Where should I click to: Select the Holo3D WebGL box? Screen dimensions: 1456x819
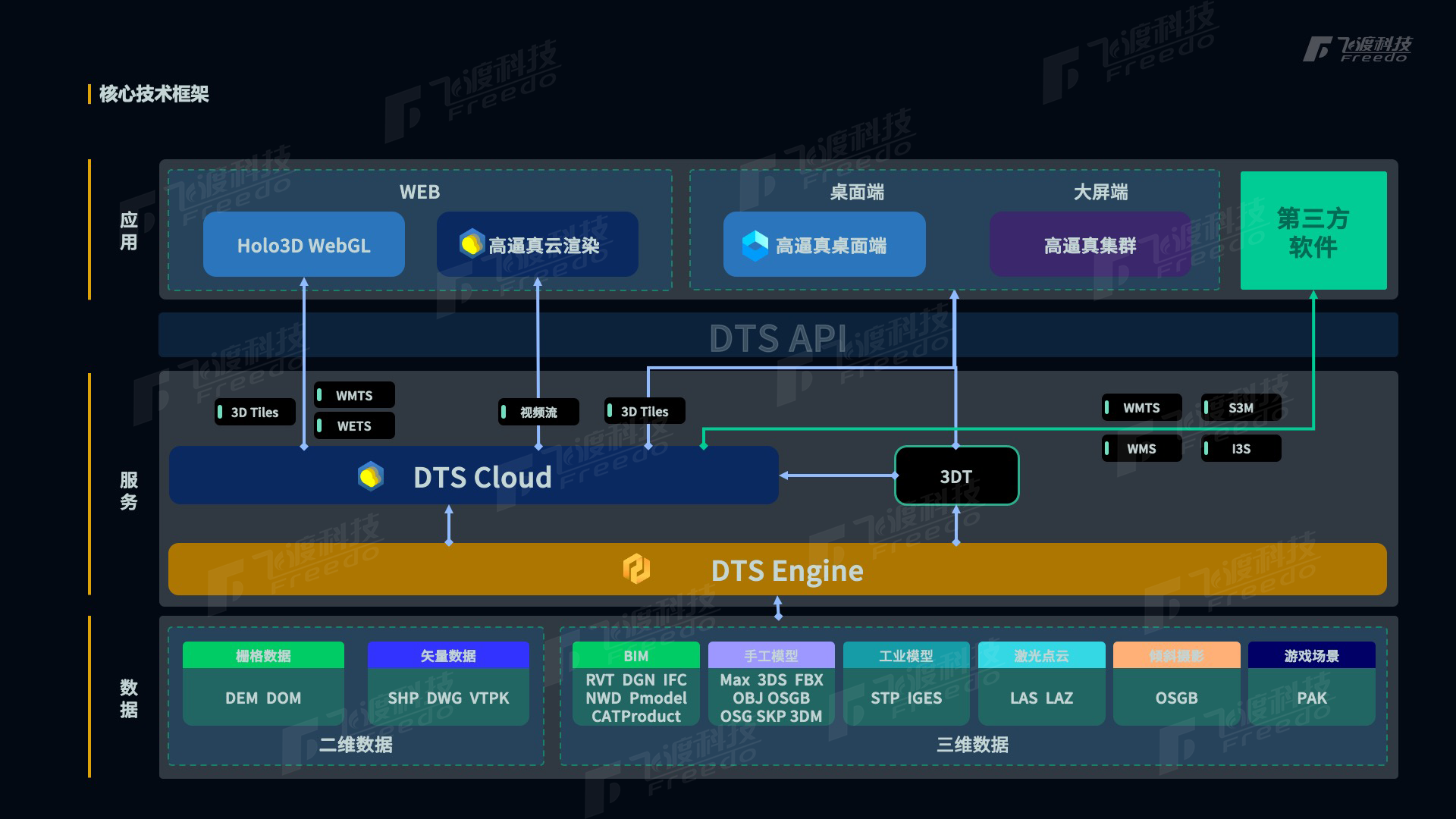pyautogui.click(x=304, y=244)
